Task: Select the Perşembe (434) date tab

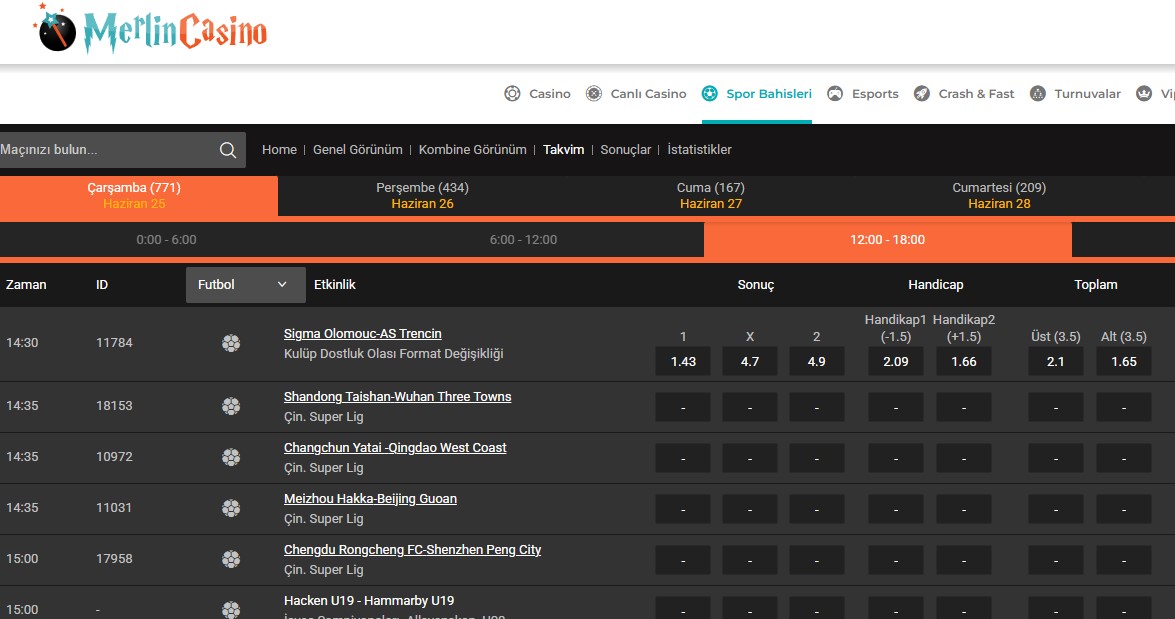Action: (x=422, y=195)
